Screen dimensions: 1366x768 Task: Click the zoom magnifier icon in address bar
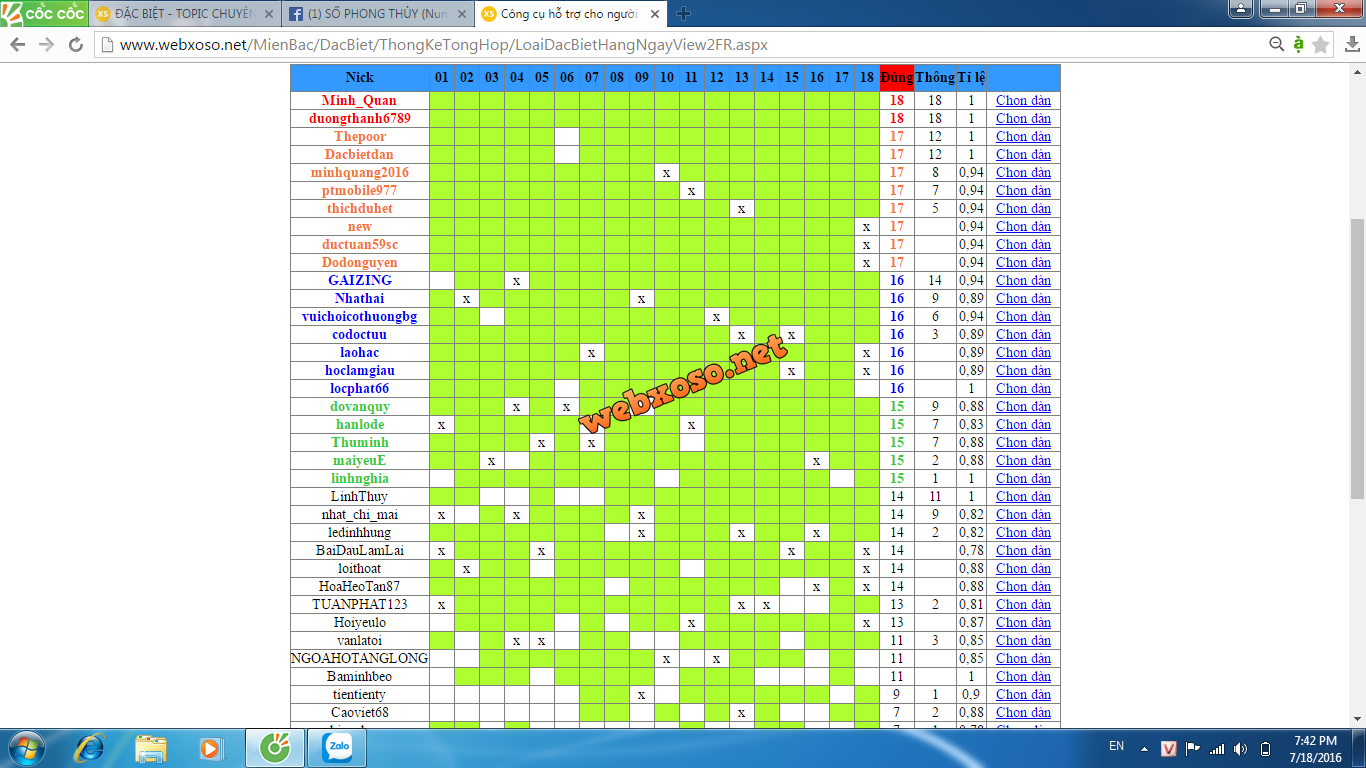click(x=1276, y=45)
